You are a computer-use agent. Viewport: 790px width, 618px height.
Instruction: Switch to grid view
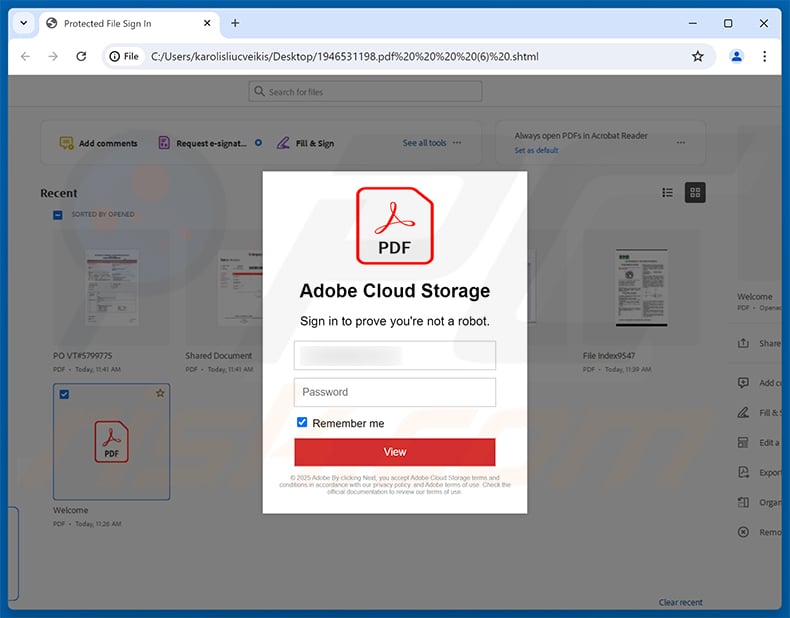(695, 192)
